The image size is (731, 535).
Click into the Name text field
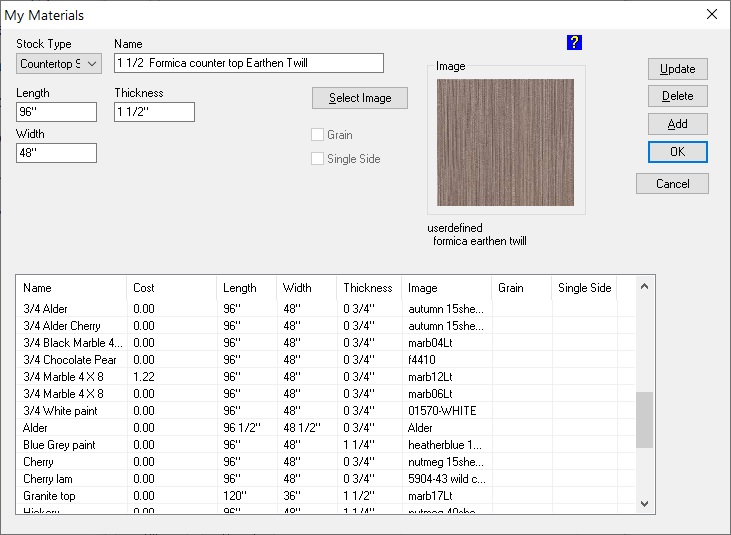point(249,63)
